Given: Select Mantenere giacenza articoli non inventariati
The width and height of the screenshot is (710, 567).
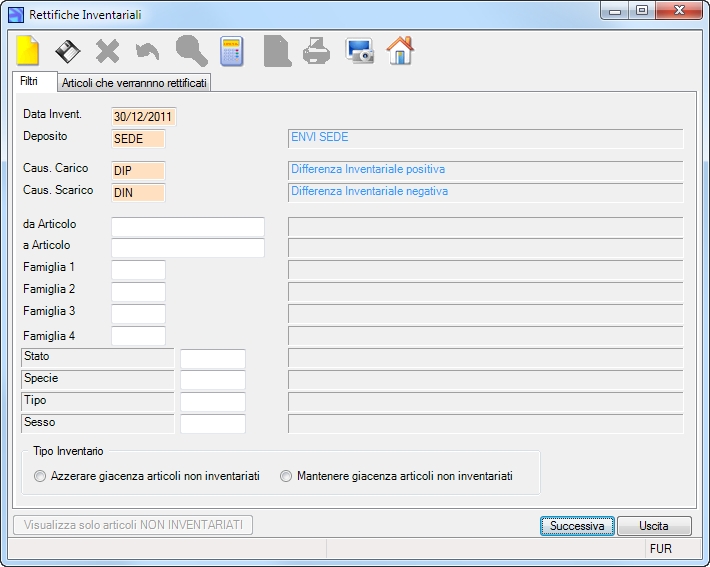Looking at the screenshot, I should tap(396, 476).
